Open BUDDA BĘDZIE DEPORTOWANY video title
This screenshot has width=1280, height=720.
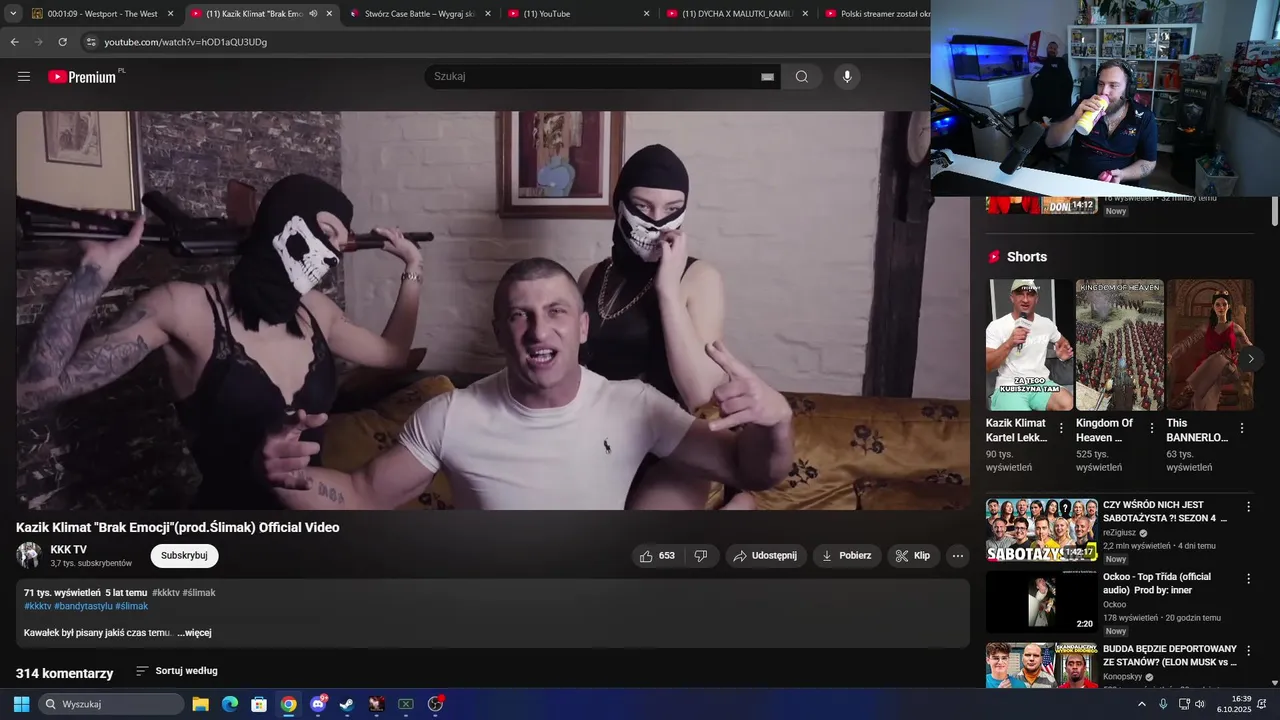pos(1170,655)
